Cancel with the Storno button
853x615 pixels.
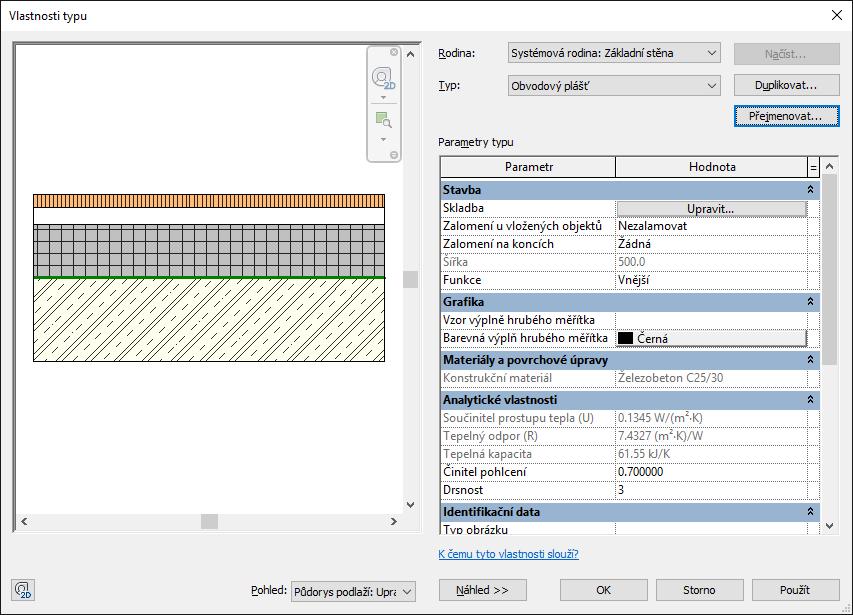[699, 590]
